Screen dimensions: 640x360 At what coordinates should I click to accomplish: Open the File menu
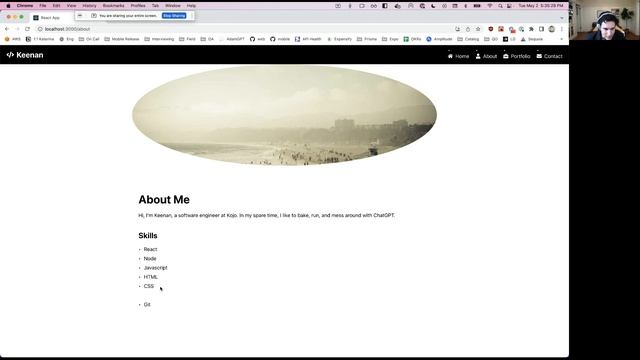(x=43, y=6)
